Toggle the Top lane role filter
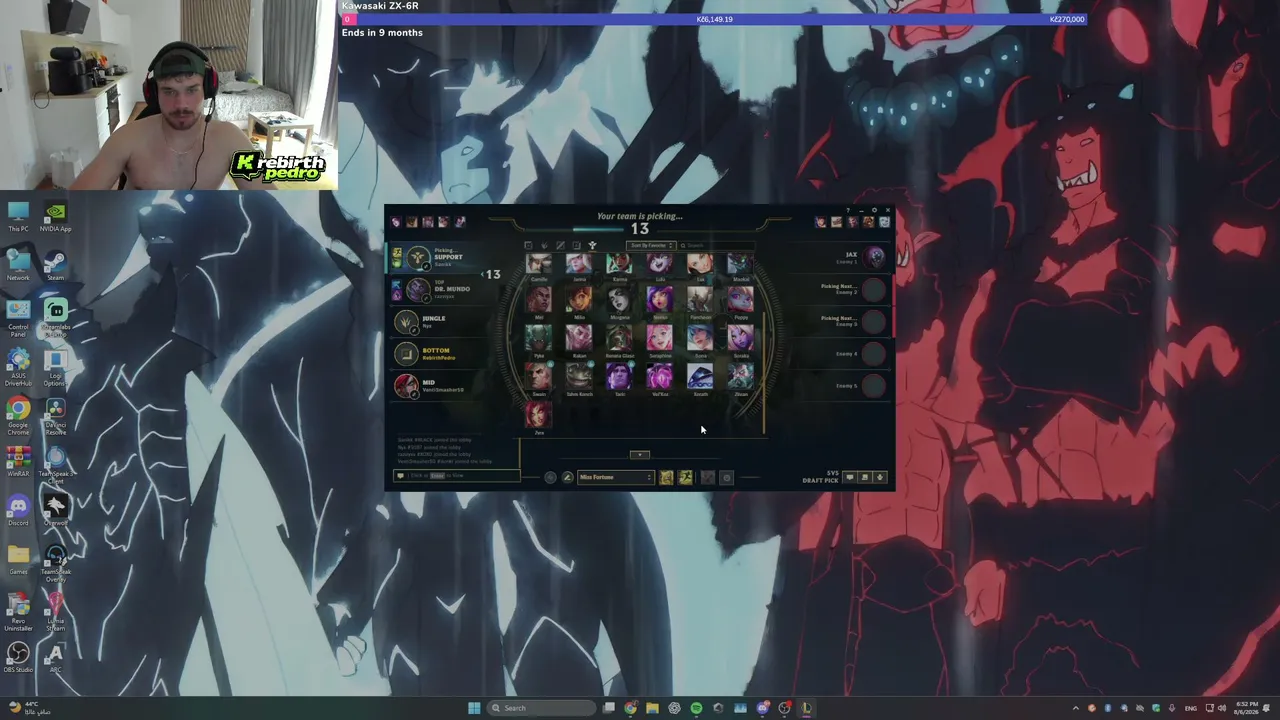The image size is (1280, 720). click(x=528, y=245)
